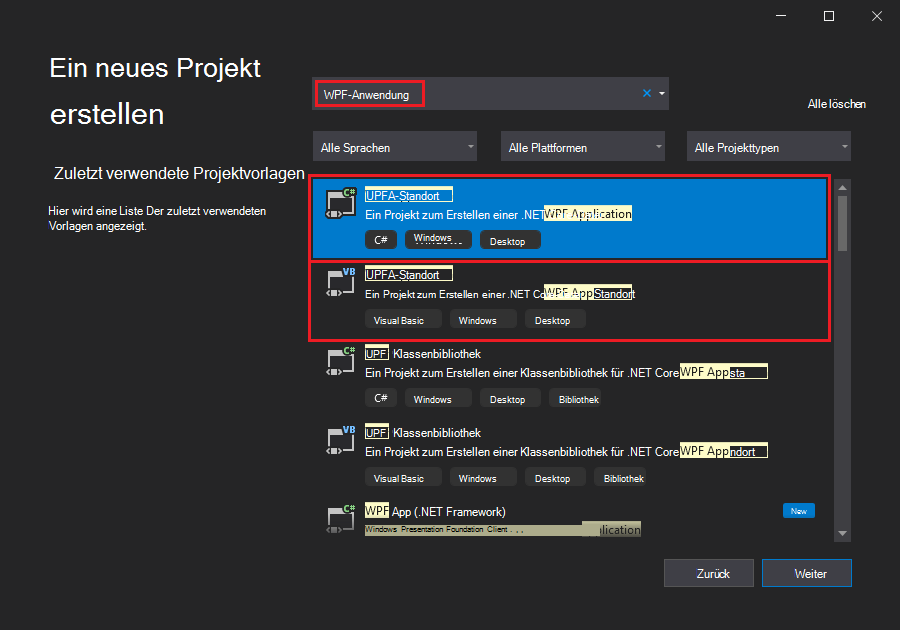Click the scrollbar up arrow in template list
Image resolution: width=900 pixels, height=630 pixels.
click(842, 187)
